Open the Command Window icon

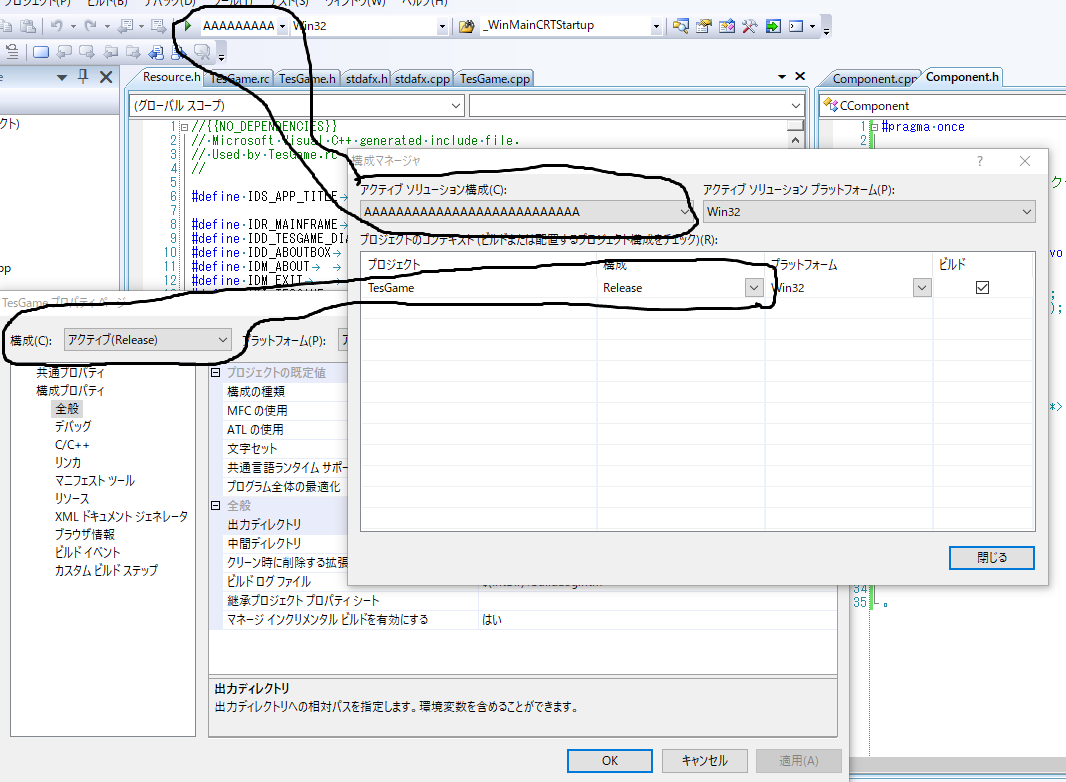(x=796, y=26)
